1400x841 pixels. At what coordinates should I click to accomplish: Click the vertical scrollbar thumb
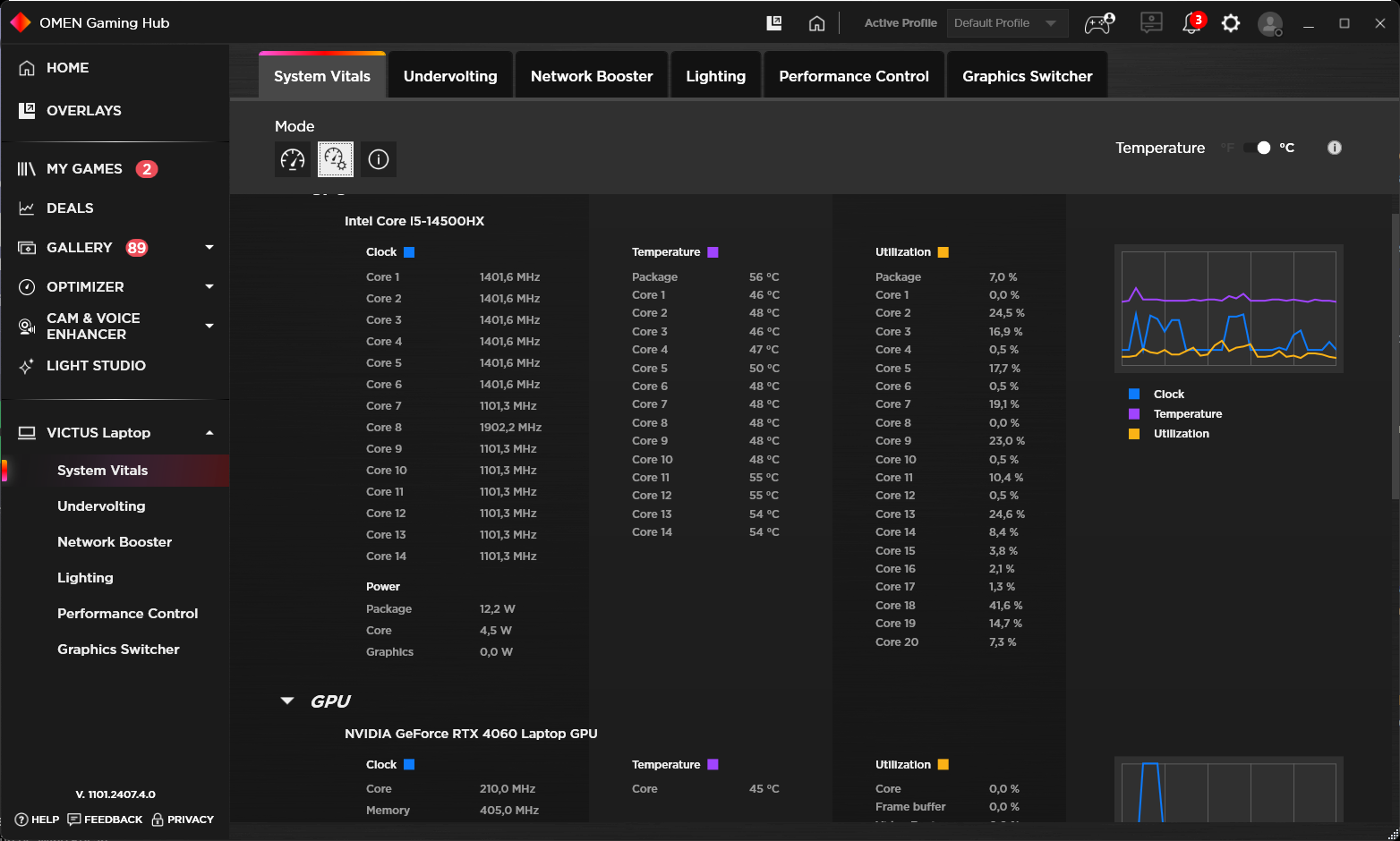point(1395,356)
